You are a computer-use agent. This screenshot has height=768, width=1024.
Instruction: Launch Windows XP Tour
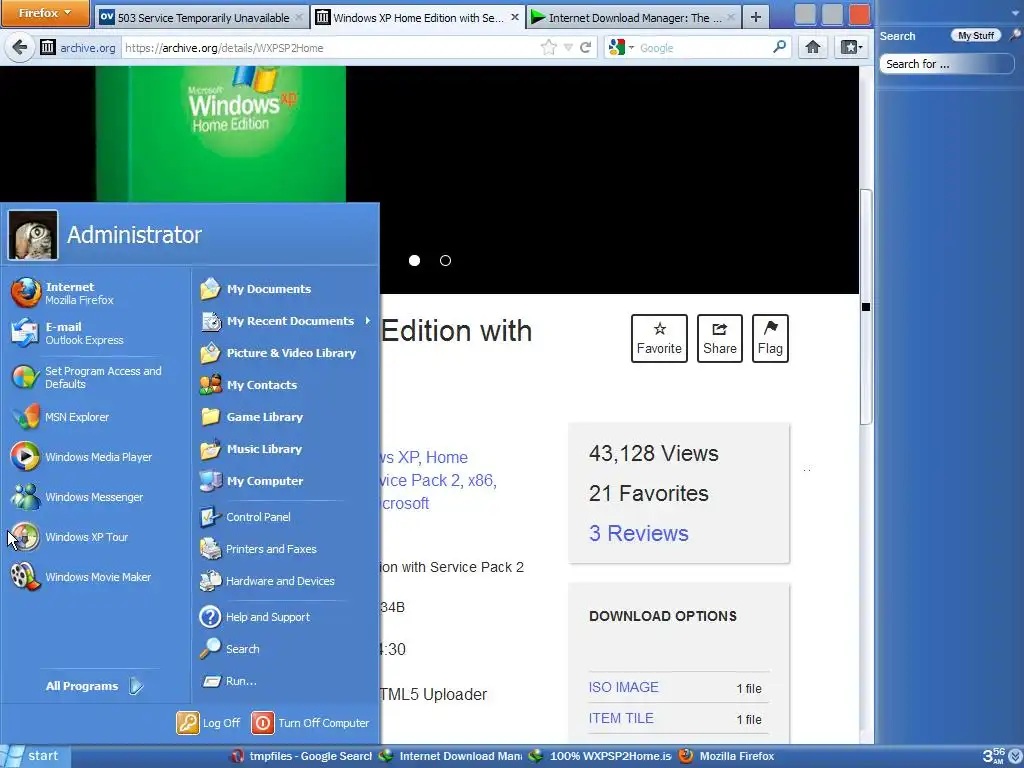[x=70, y=537]
